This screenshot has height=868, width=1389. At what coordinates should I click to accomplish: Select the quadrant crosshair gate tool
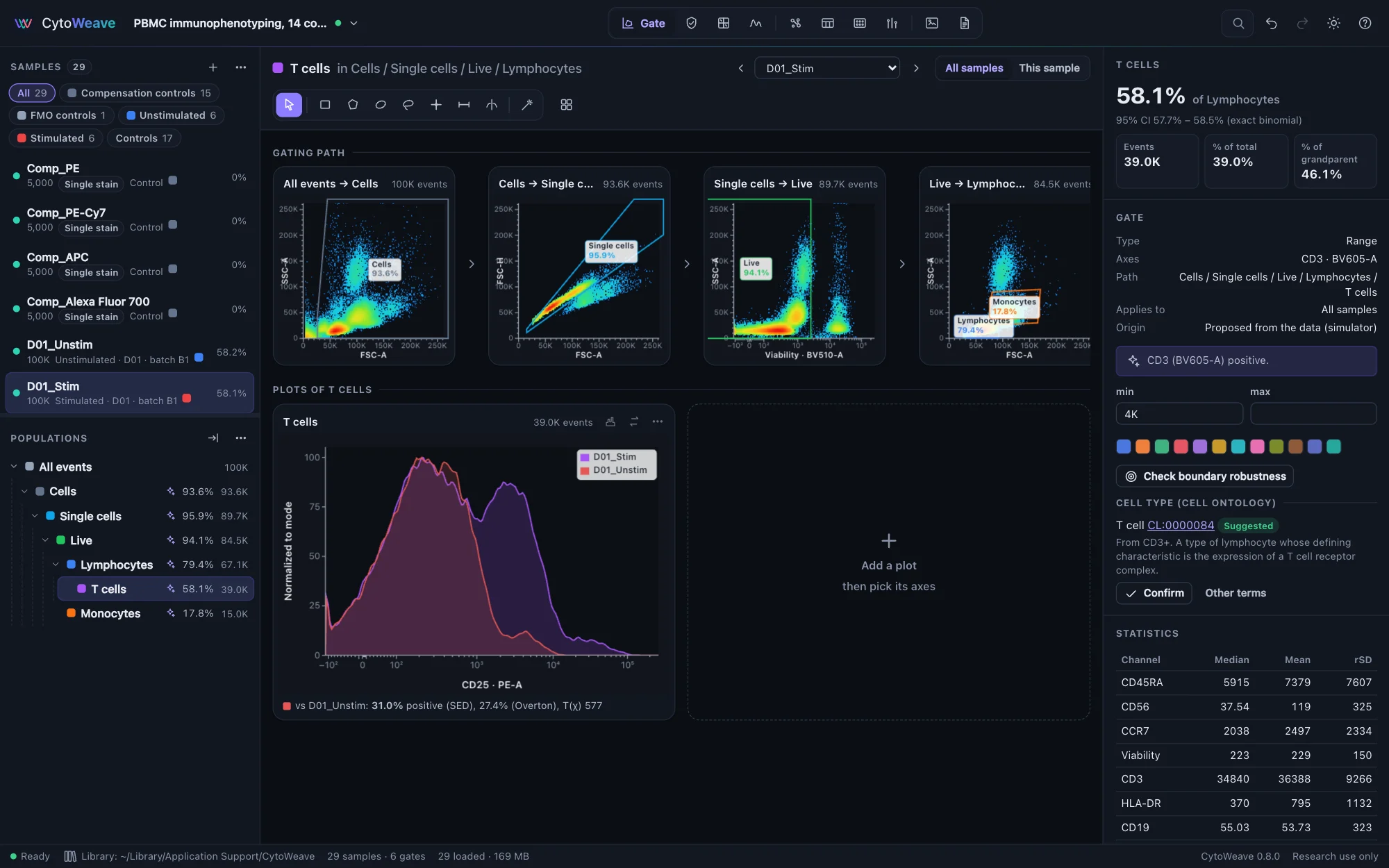click(436, 105)
